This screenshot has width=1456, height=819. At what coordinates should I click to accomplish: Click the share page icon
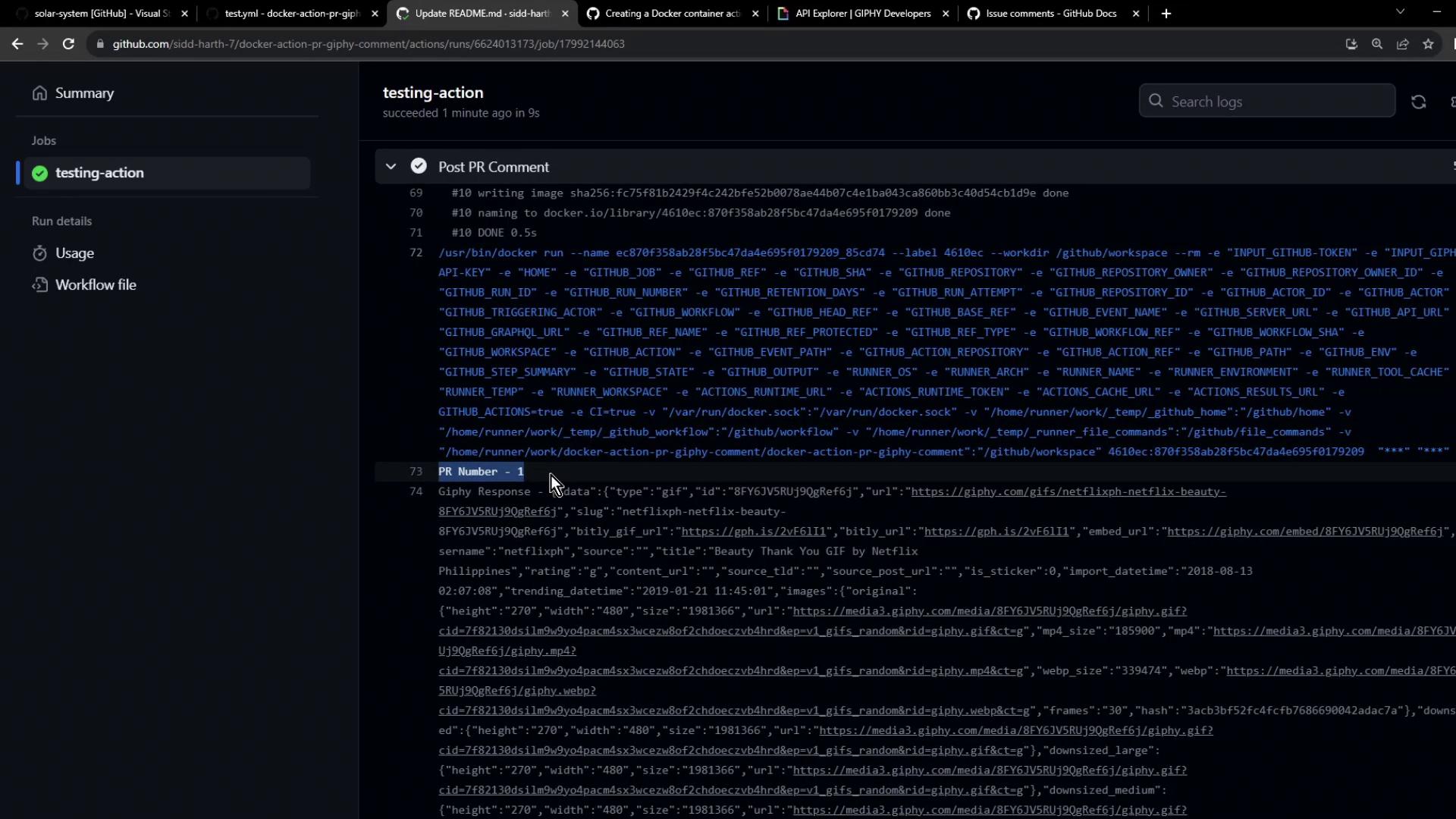[1403, 44]
